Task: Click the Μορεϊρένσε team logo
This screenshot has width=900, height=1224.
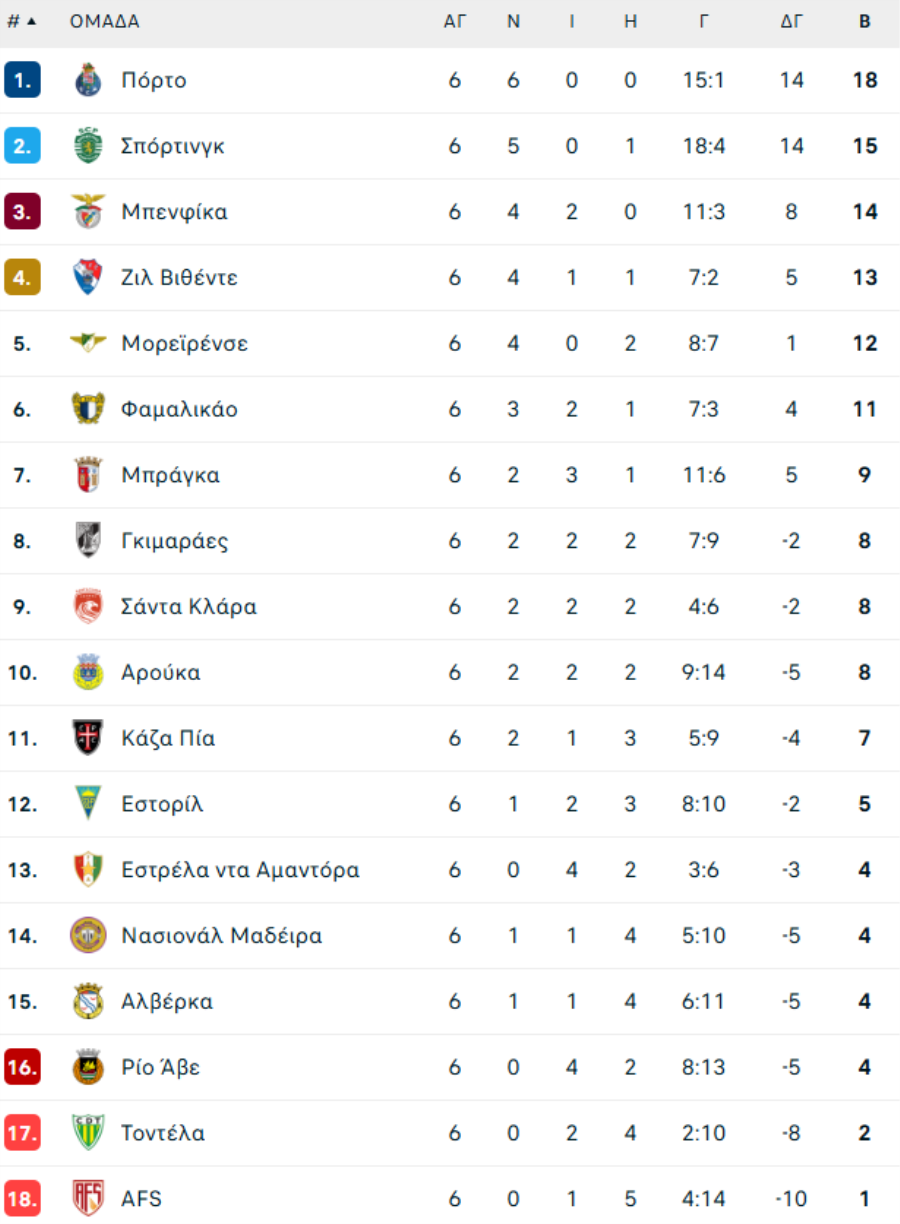Action: point(88,343)
